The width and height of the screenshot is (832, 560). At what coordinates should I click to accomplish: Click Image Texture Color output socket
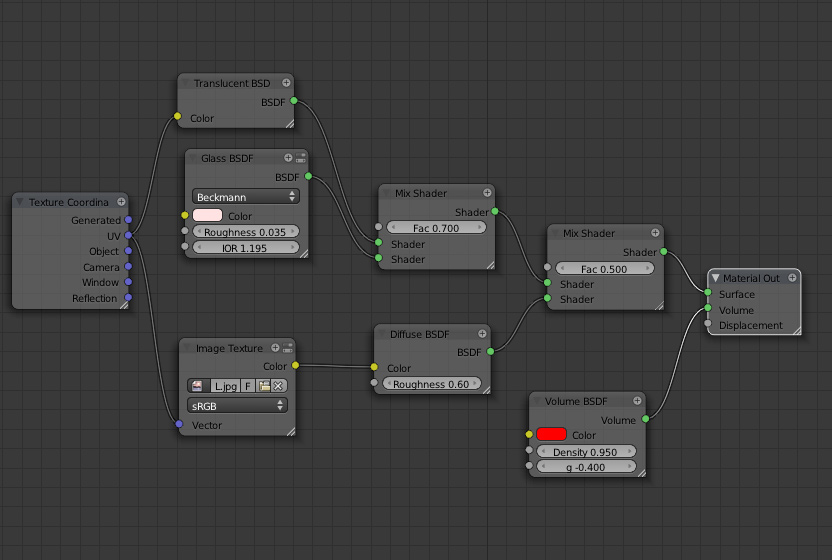pyautogui.click(x=296, y=365)
